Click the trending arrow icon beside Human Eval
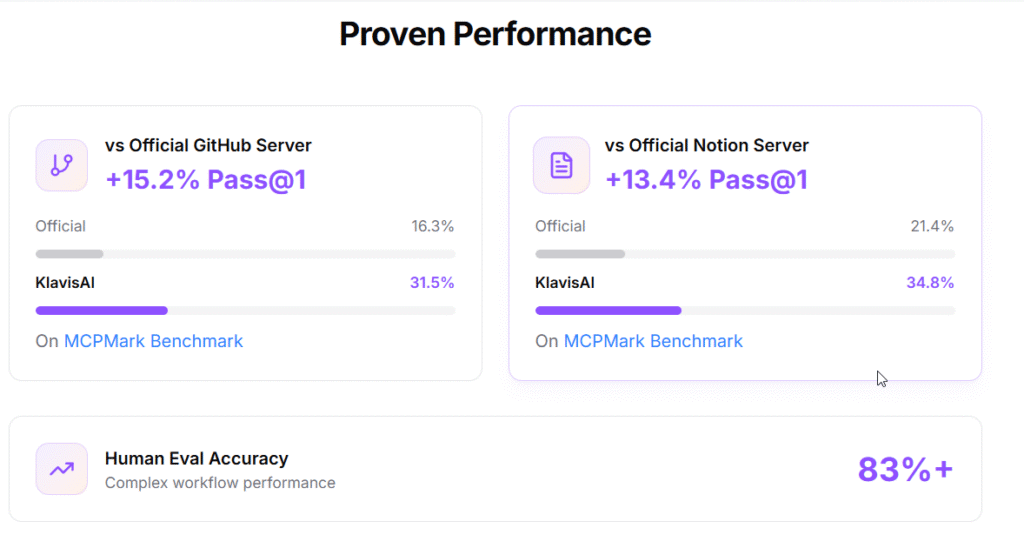 pyautogui.click(x=61, y=469)
